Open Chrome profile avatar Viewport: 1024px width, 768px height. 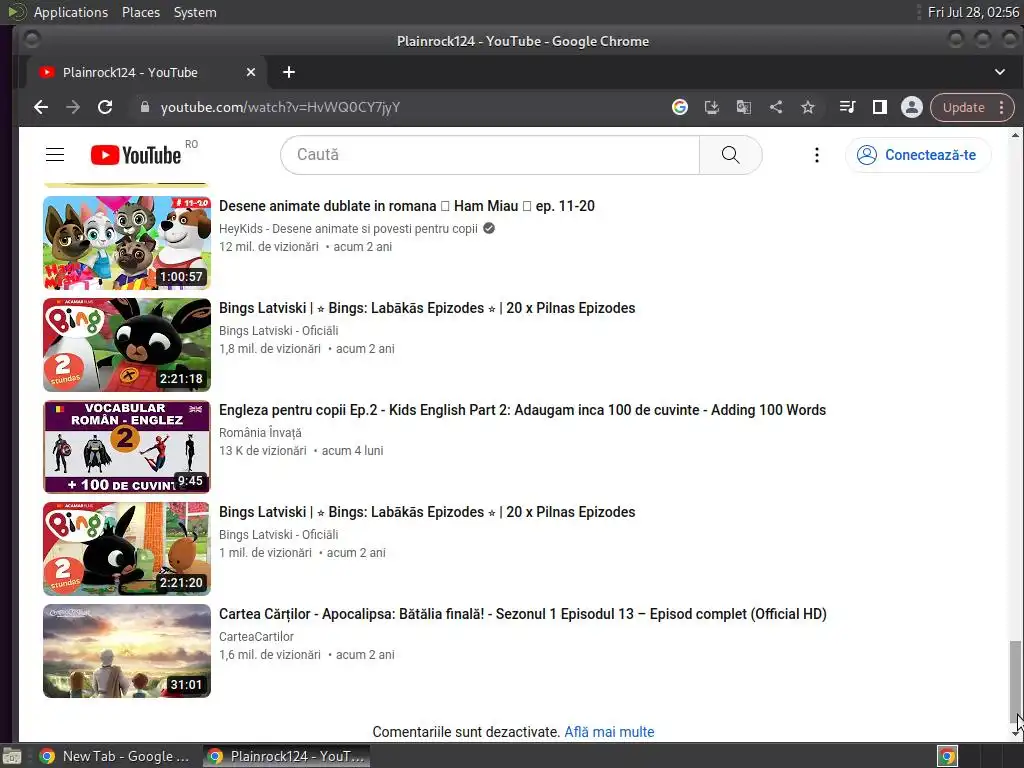pos(912,107)
